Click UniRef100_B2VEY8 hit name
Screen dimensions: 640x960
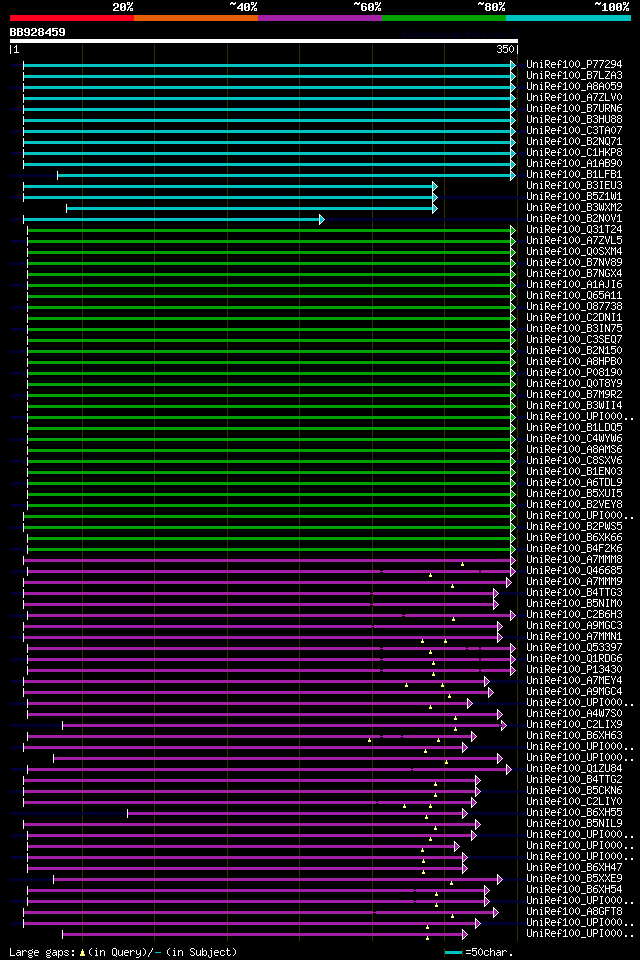(574, 504)
